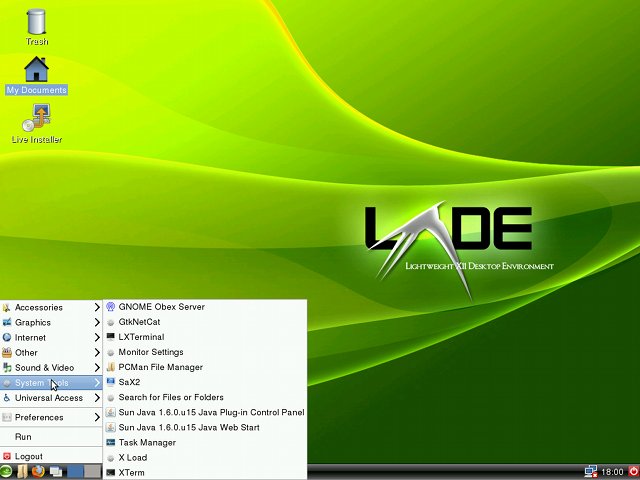Viewport: 640px width, 480px height.
Task: Launch X Load
Action: (205, 458)
